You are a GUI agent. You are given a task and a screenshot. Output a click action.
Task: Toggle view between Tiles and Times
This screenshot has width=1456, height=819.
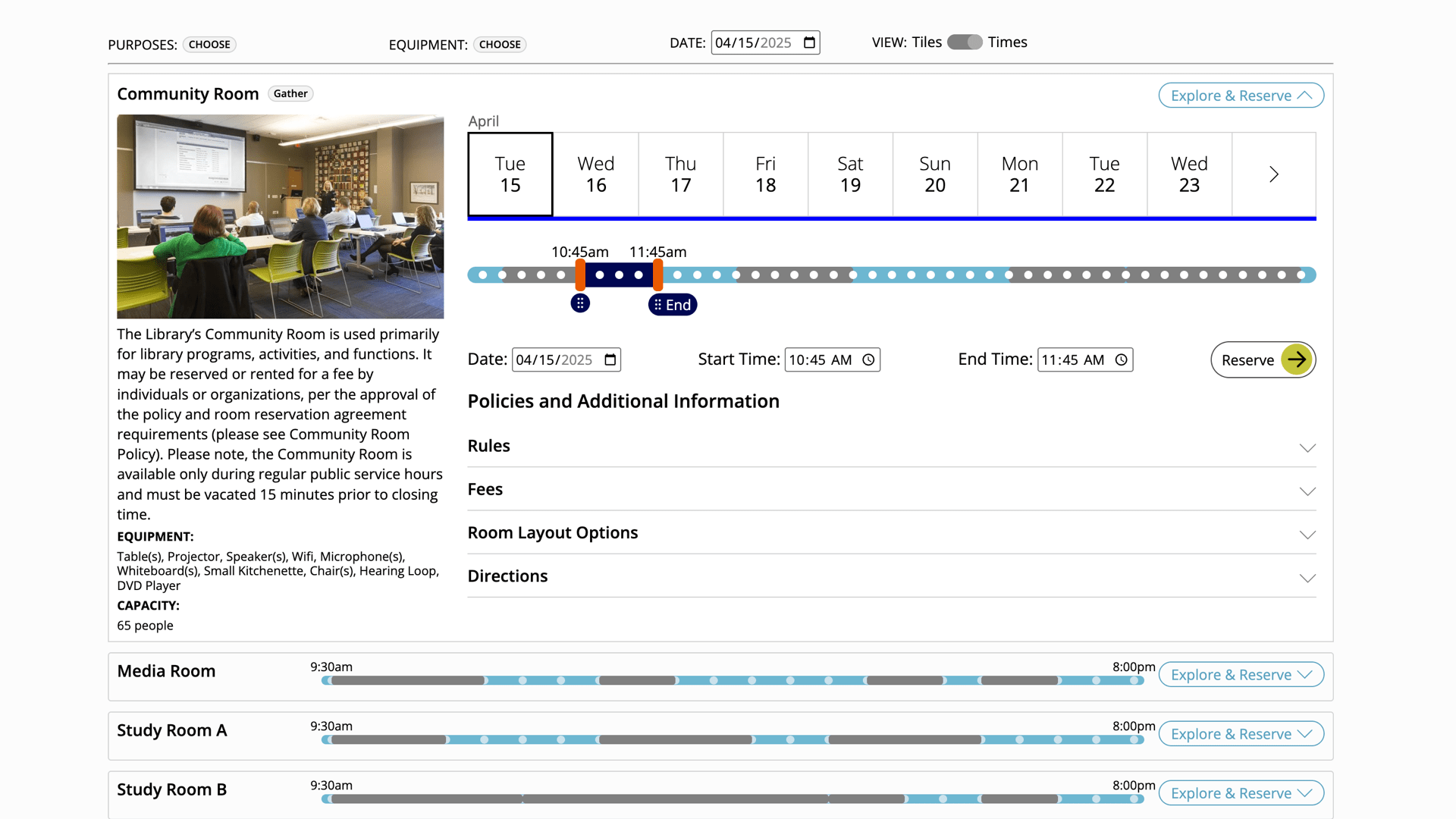965,42
